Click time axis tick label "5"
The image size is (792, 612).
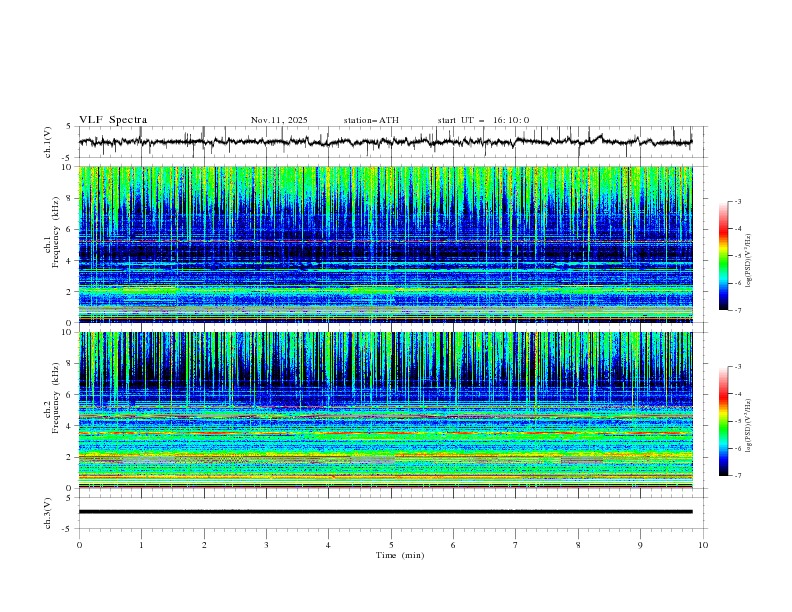(391, 545)
